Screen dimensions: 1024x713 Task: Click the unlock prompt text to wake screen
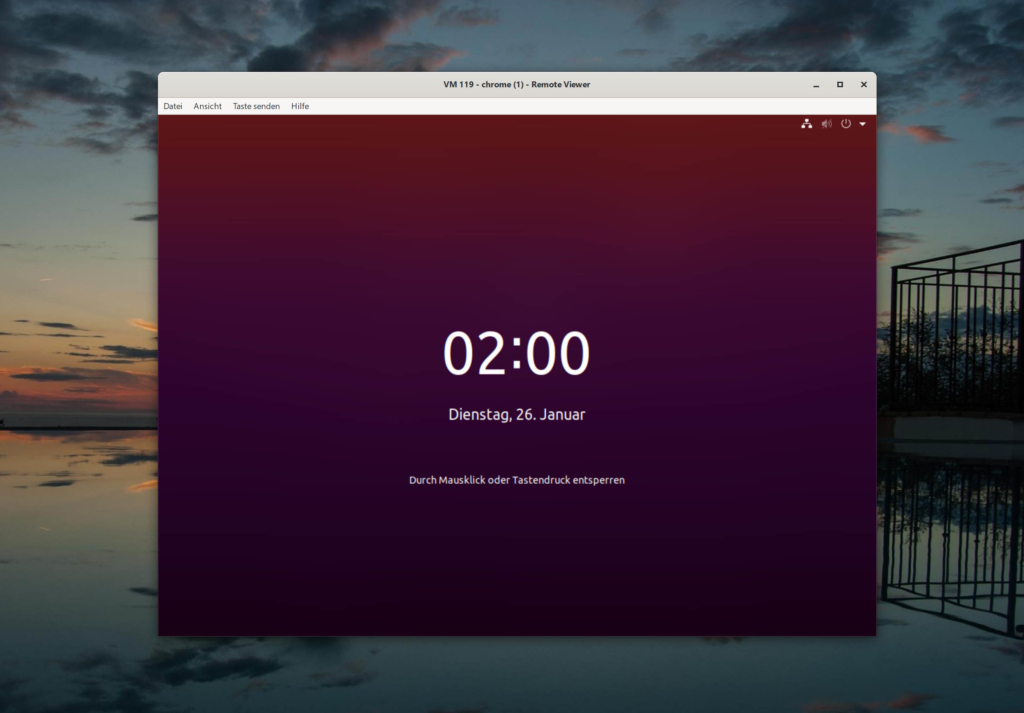coord(516,479)
